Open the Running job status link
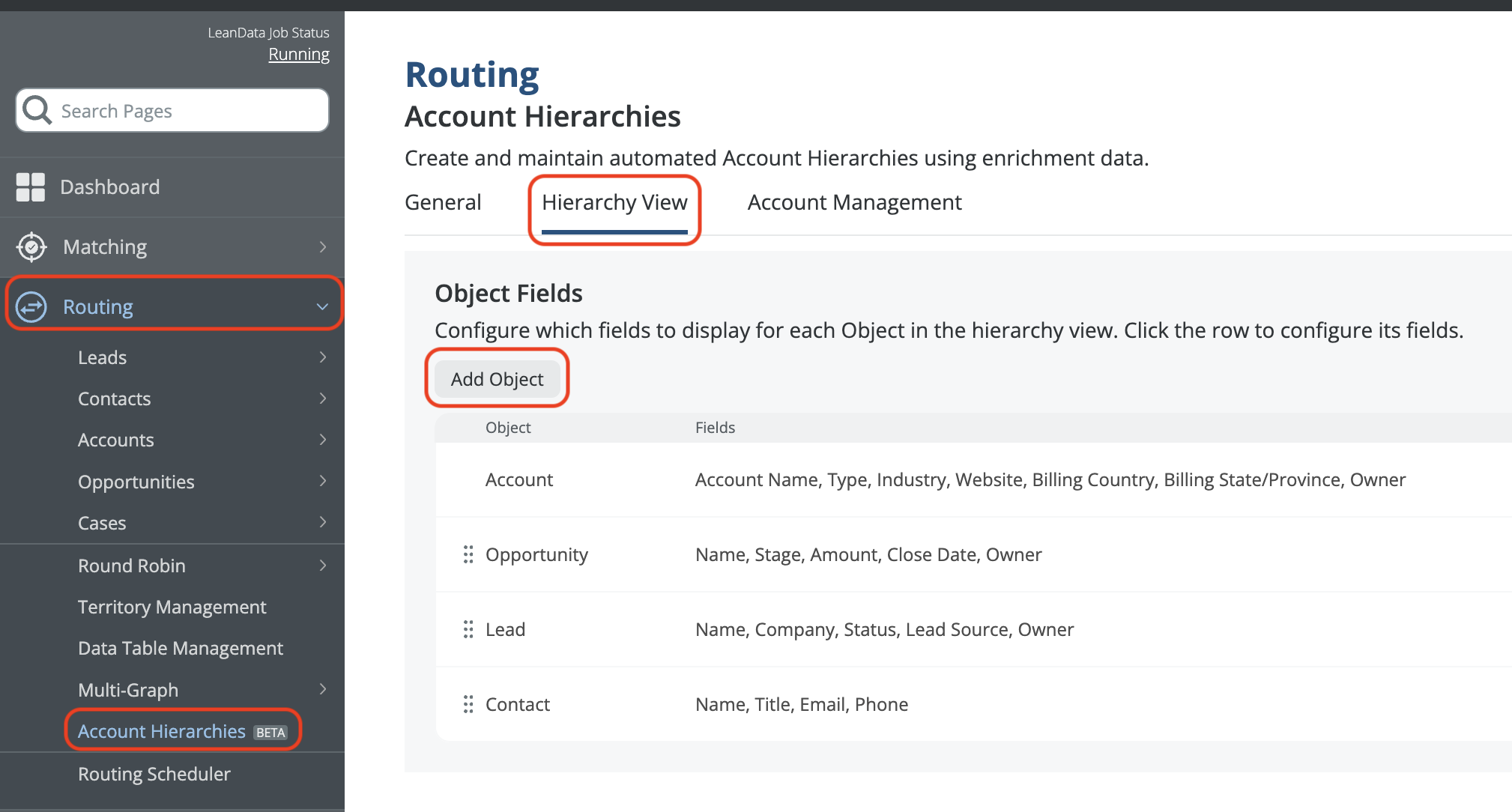This screenshot has width=1512, height=812. [299, 55]
